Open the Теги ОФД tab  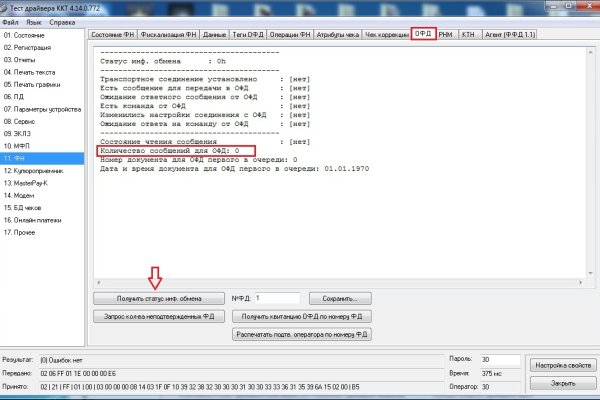coord(249,35)
